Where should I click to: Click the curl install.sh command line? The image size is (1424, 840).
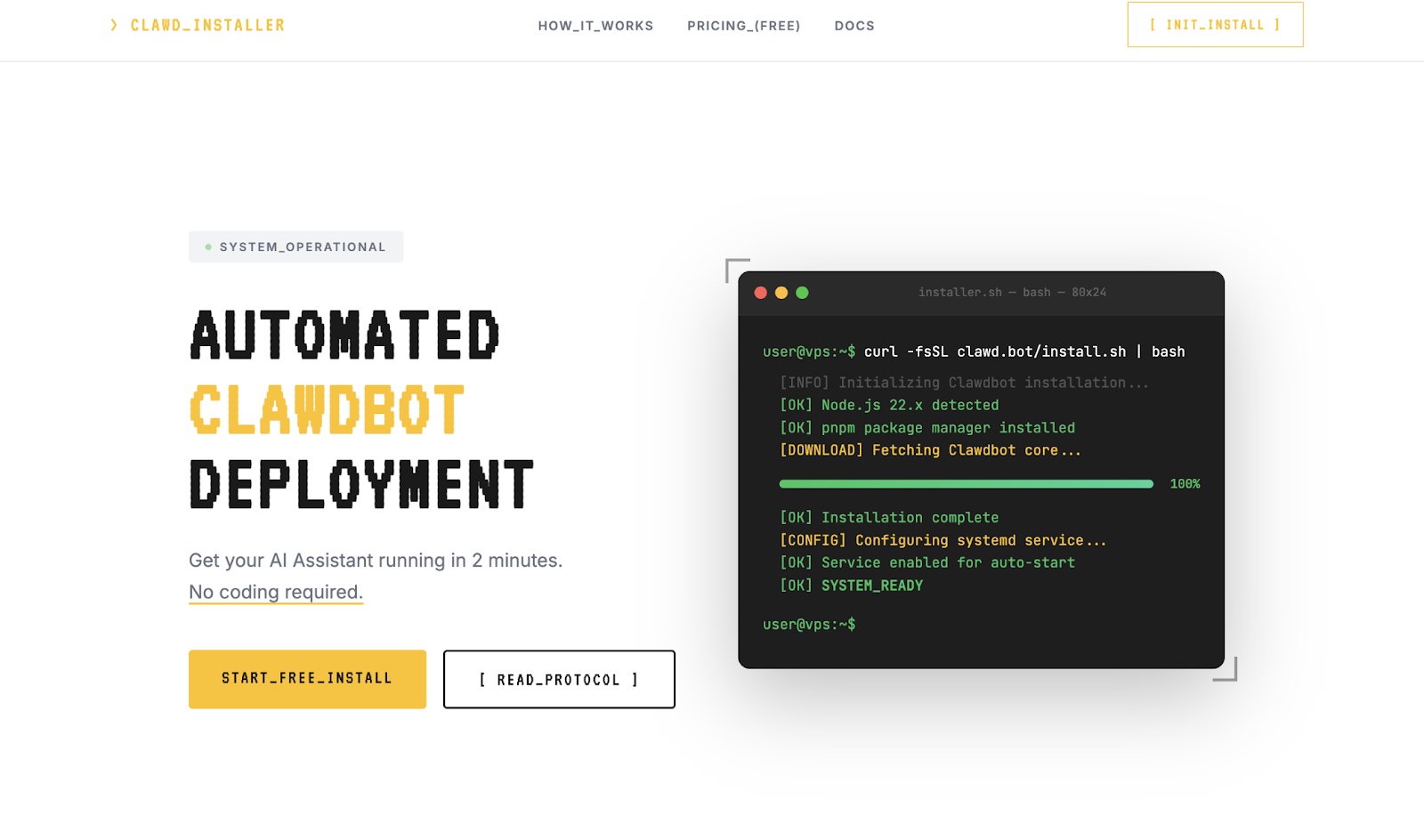tap(974, 351)
